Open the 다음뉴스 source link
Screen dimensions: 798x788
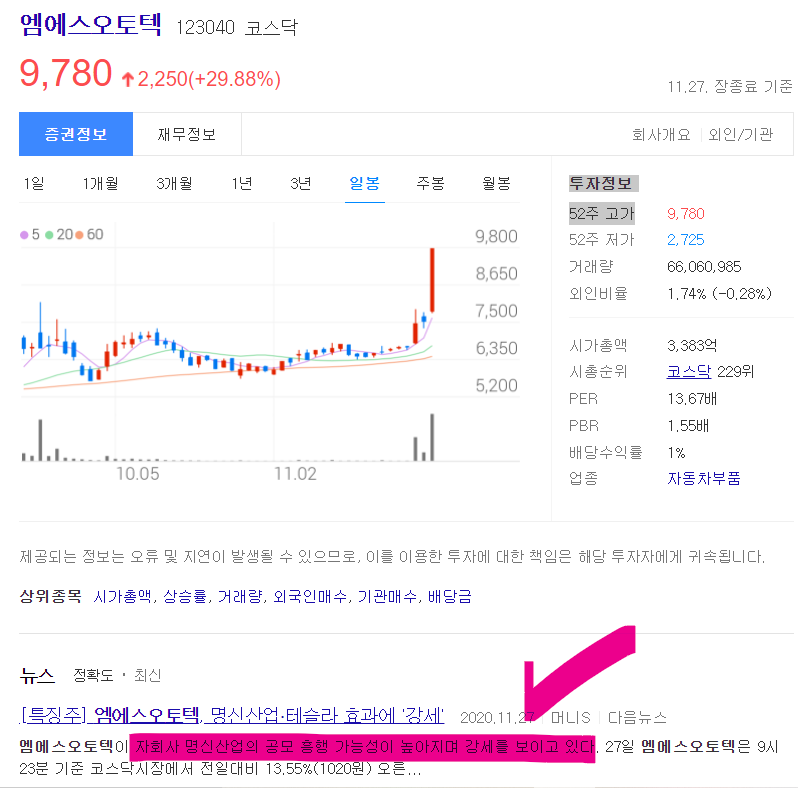[637, 718]
